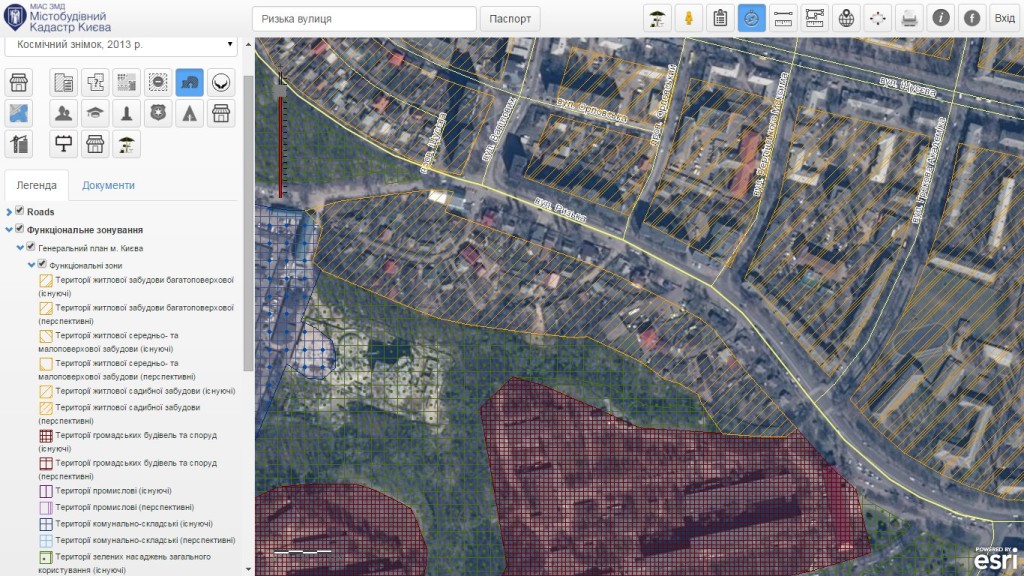Viewport: 1024px width, 576px height.
Task: Select the police badge layer icon
Action: (x=158, y=113)
